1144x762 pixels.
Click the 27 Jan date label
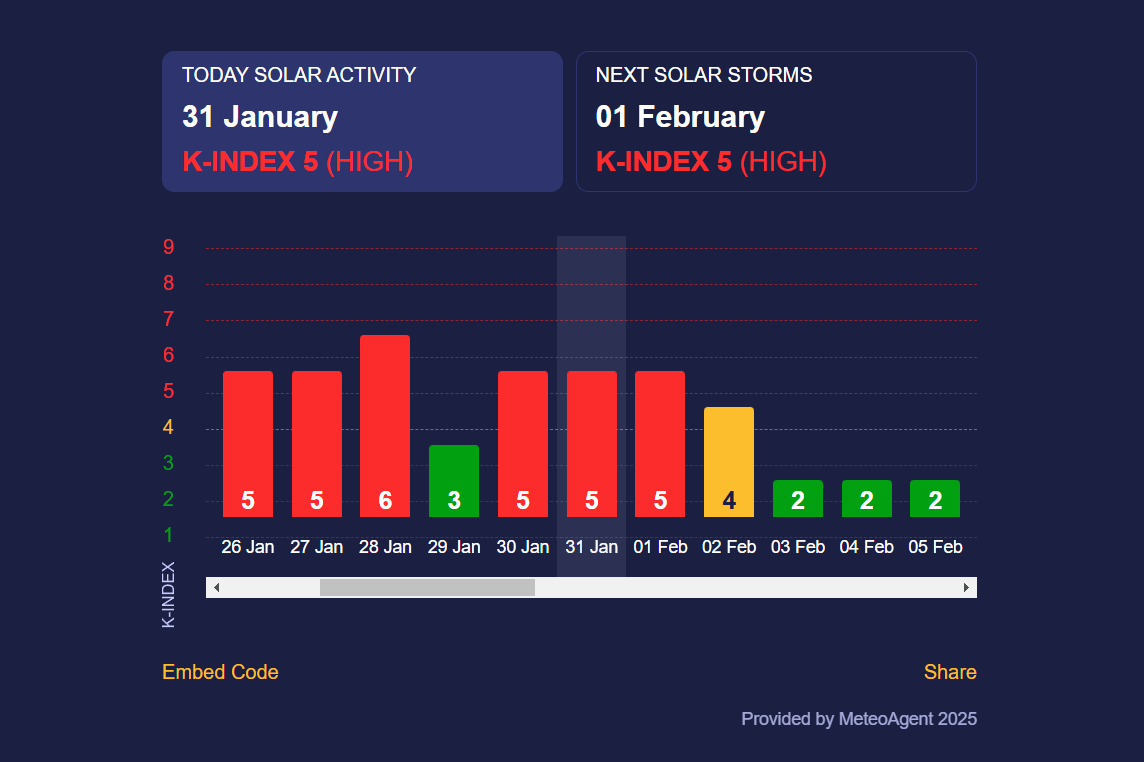[317, 547]
